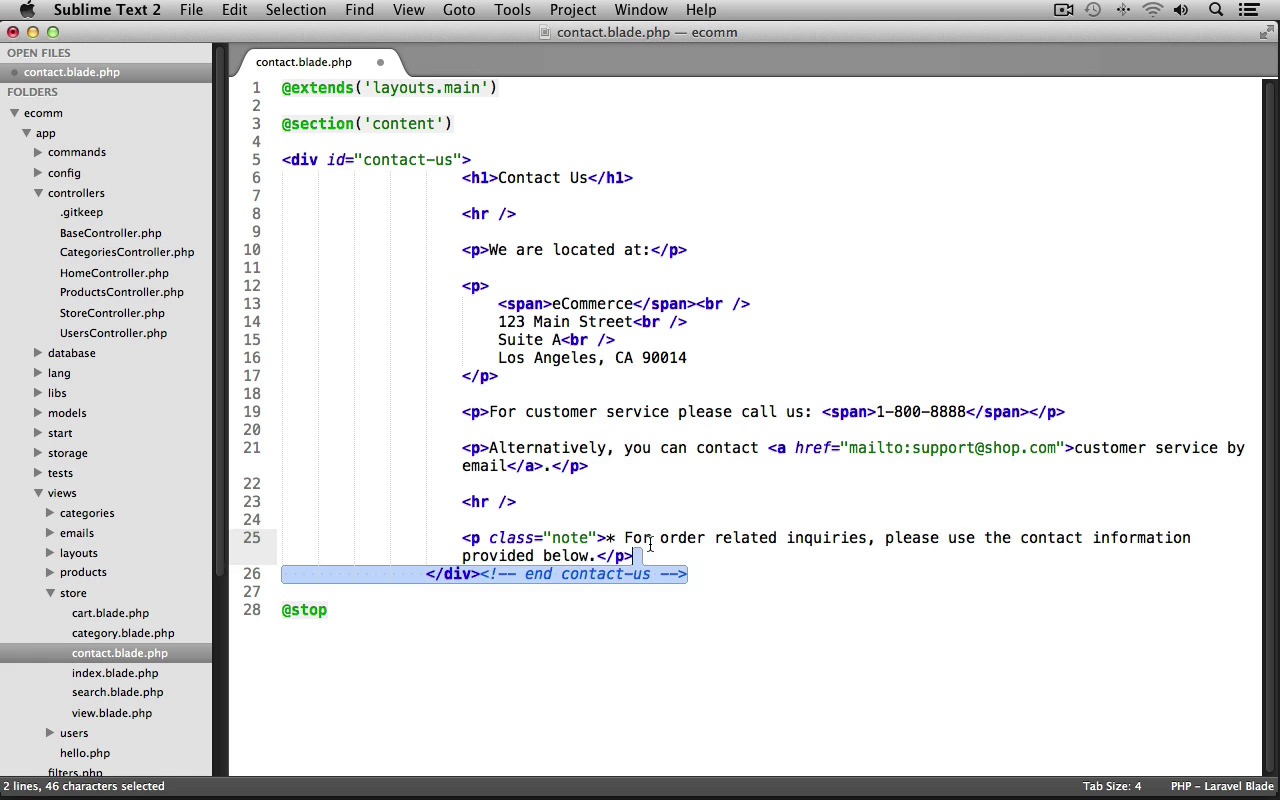The height and width of the screenshot is (800, 1280).
Task: Open ProductsController.php file
Action: 122,292
